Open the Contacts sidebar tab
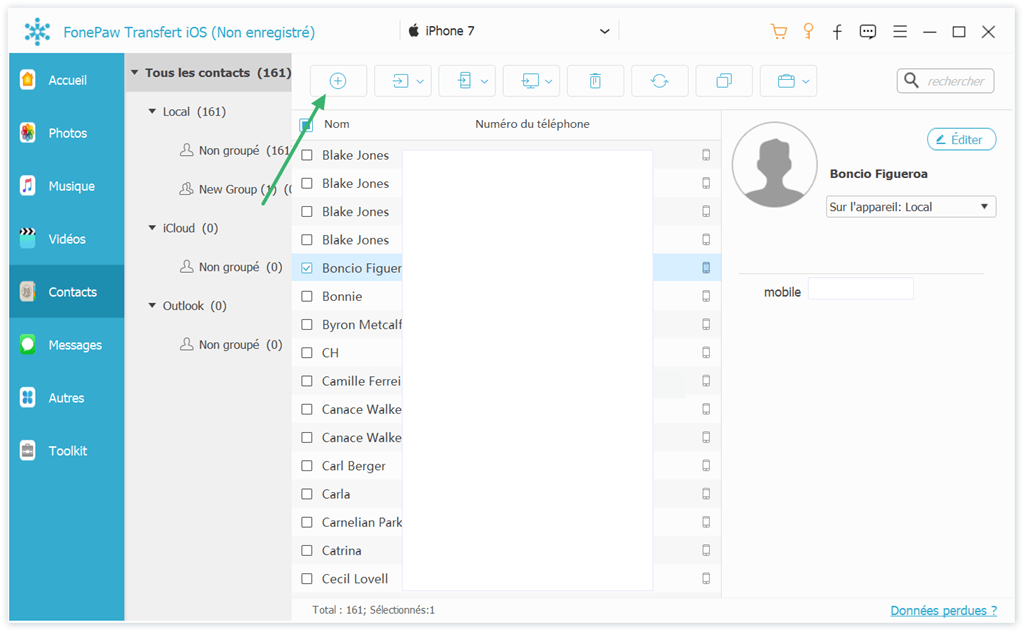Viewport: 1024px width, 632px height. [67, 292]
